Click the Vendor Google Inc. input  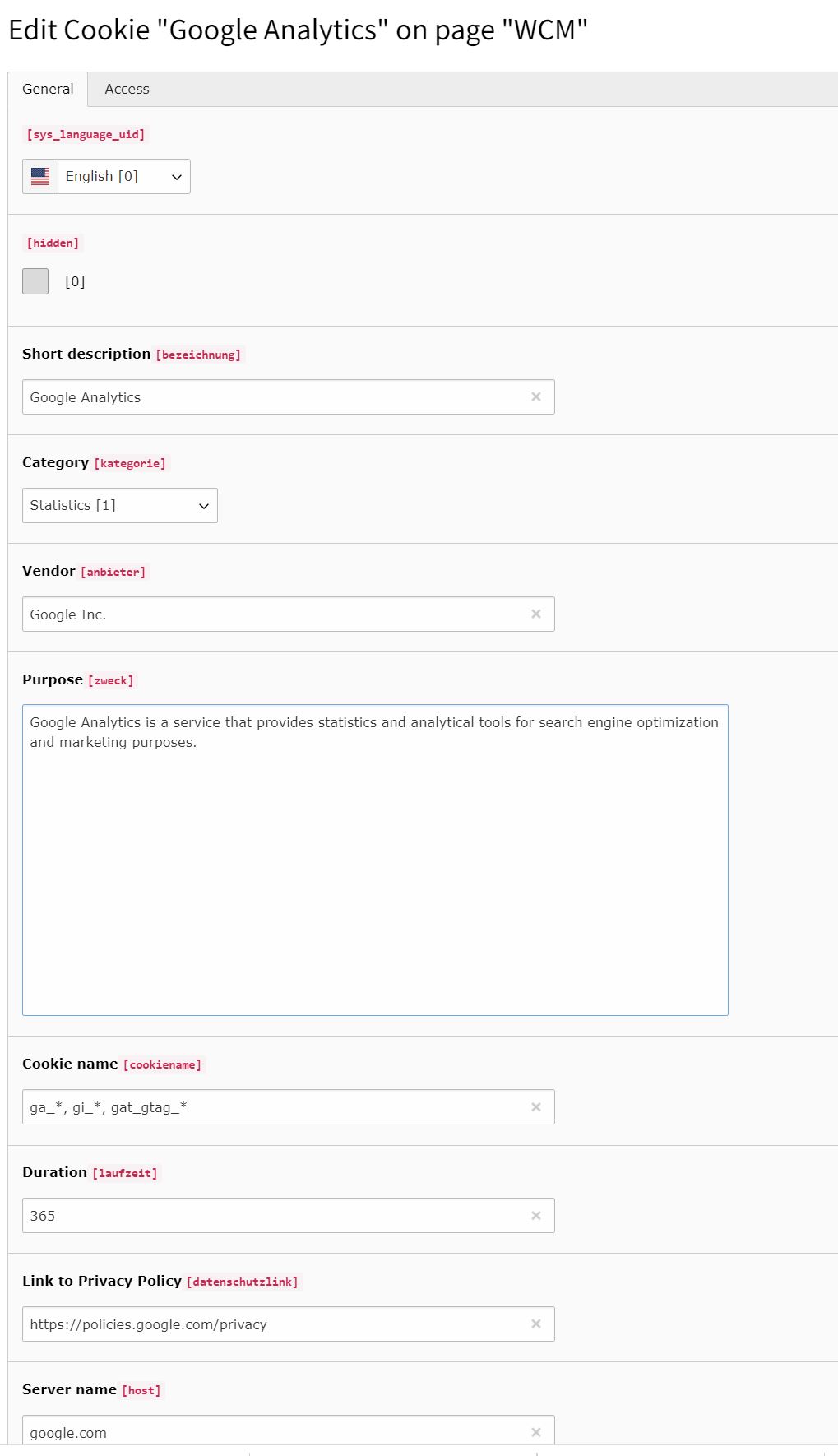[271, 614]
